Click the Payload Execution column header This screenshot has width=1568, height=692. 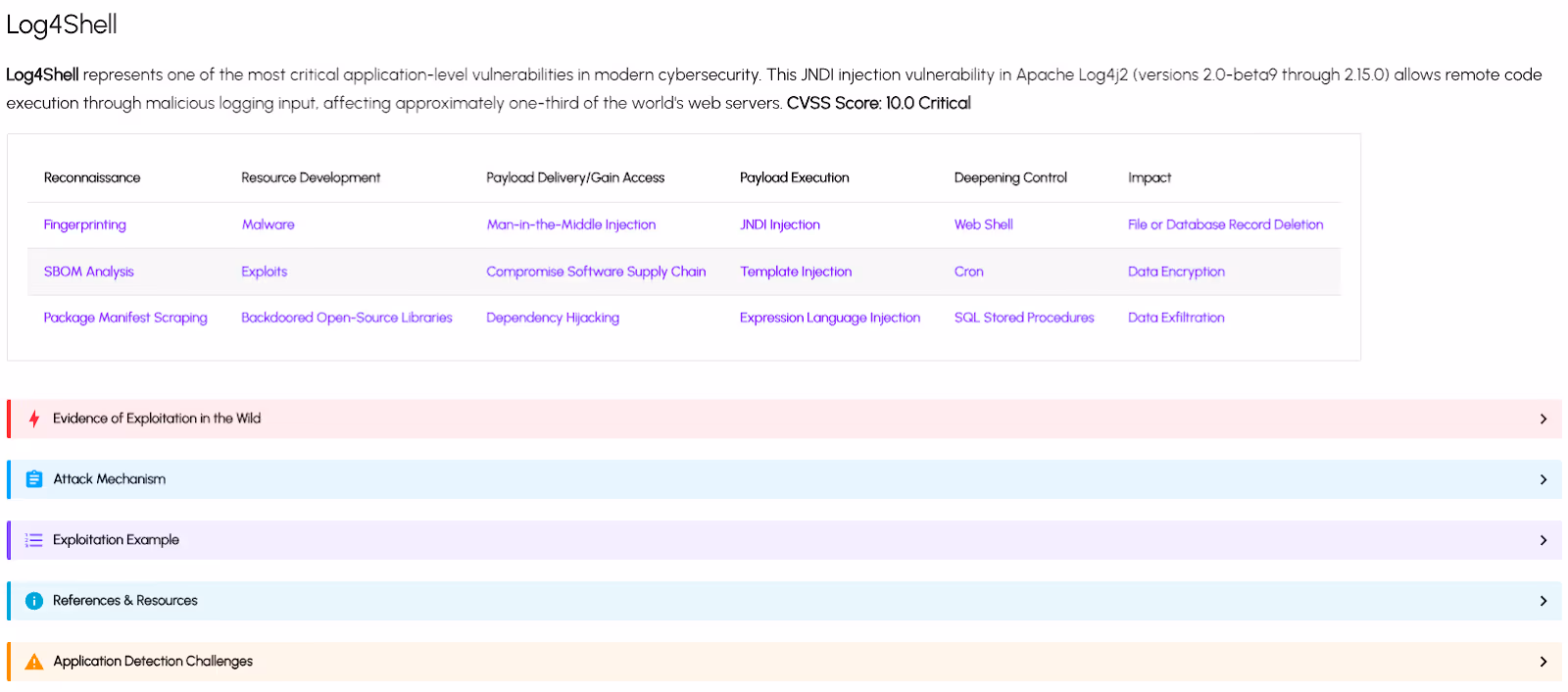click(x=795, y=177)
